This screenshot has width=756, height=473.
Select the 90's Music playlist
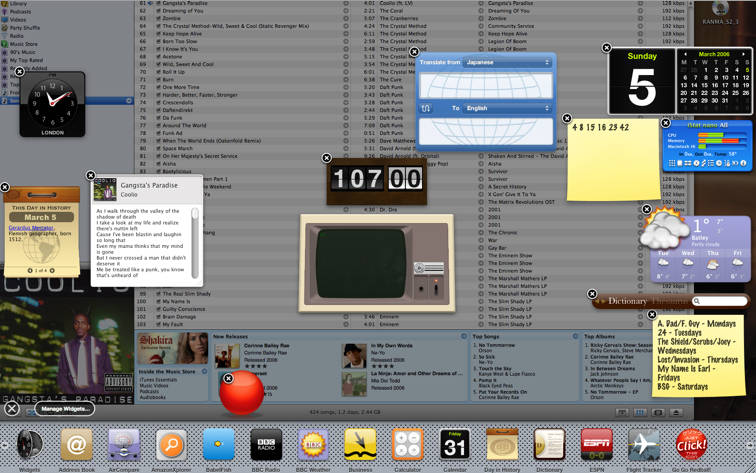click(x=23, y=52)
